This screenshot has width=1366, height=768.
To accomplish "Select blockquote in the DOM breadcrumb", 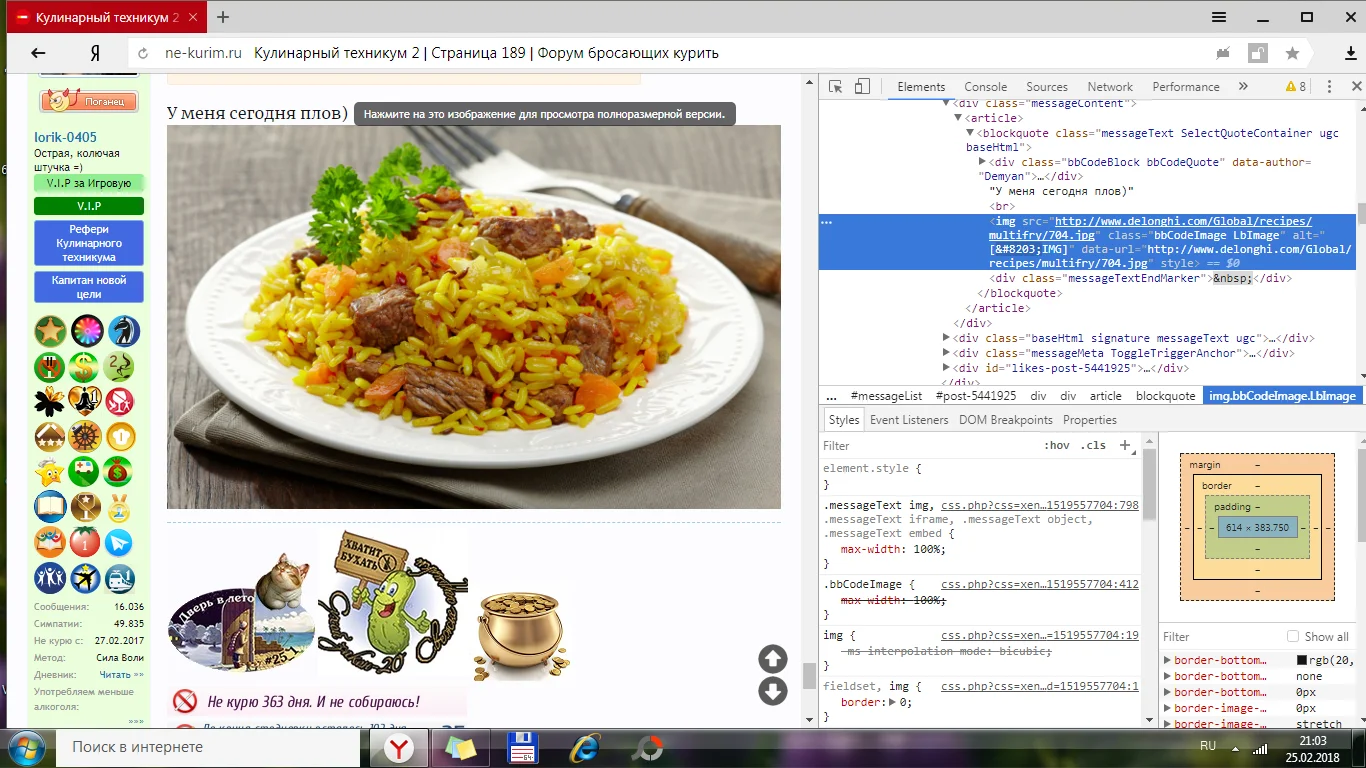I will tap(1166, 396).
